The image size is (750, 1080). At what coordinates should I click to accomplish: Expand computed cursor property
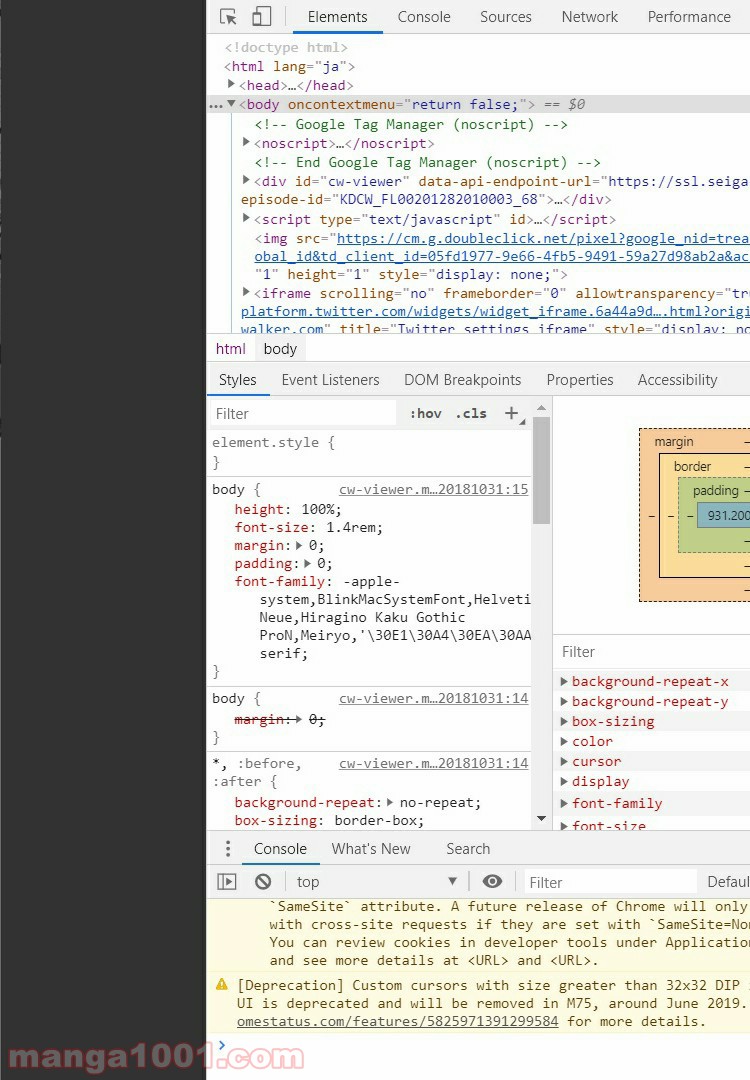click(x=564, y=761)
